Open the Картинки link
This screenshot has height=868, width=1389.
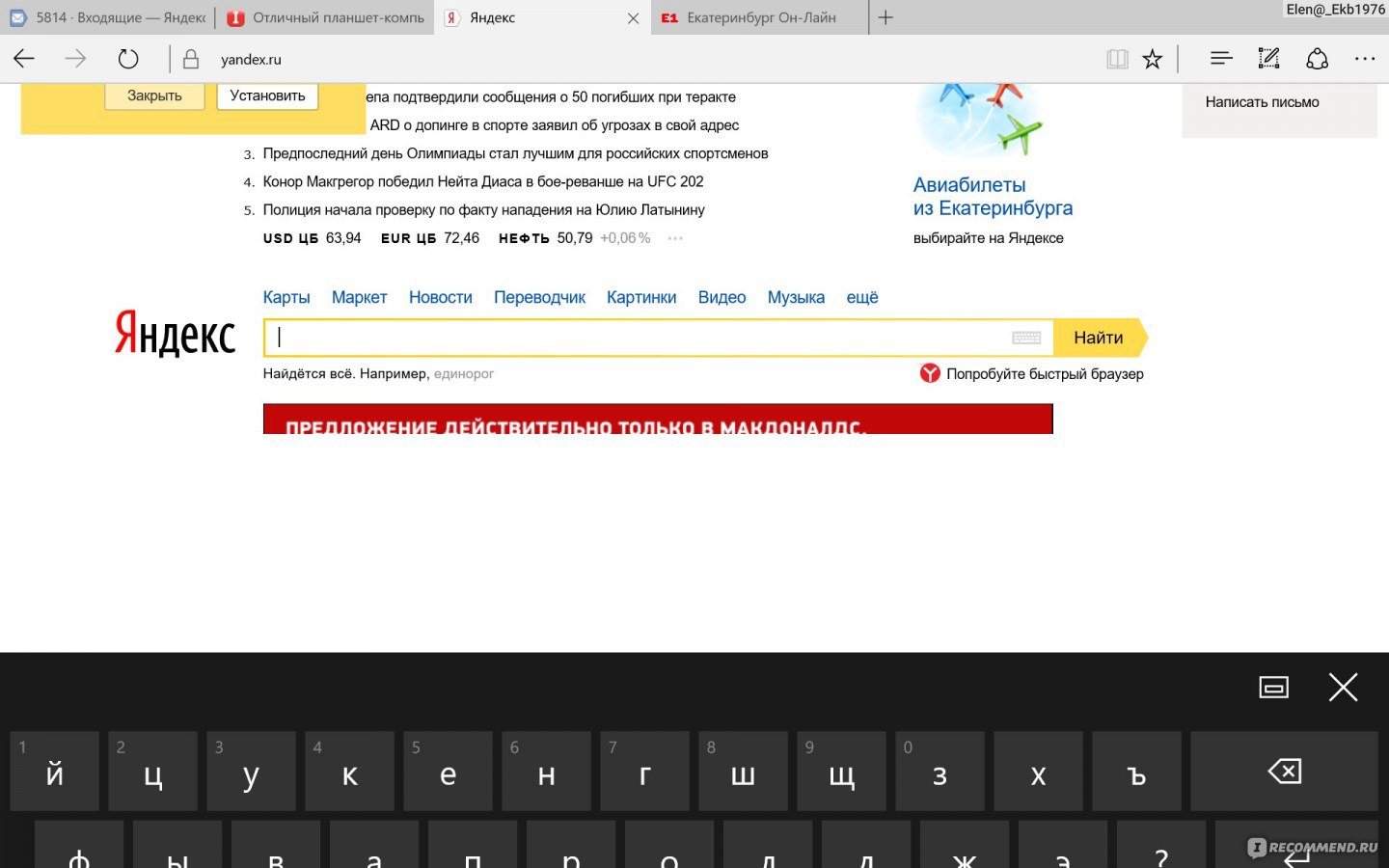(x=641, y=297)
